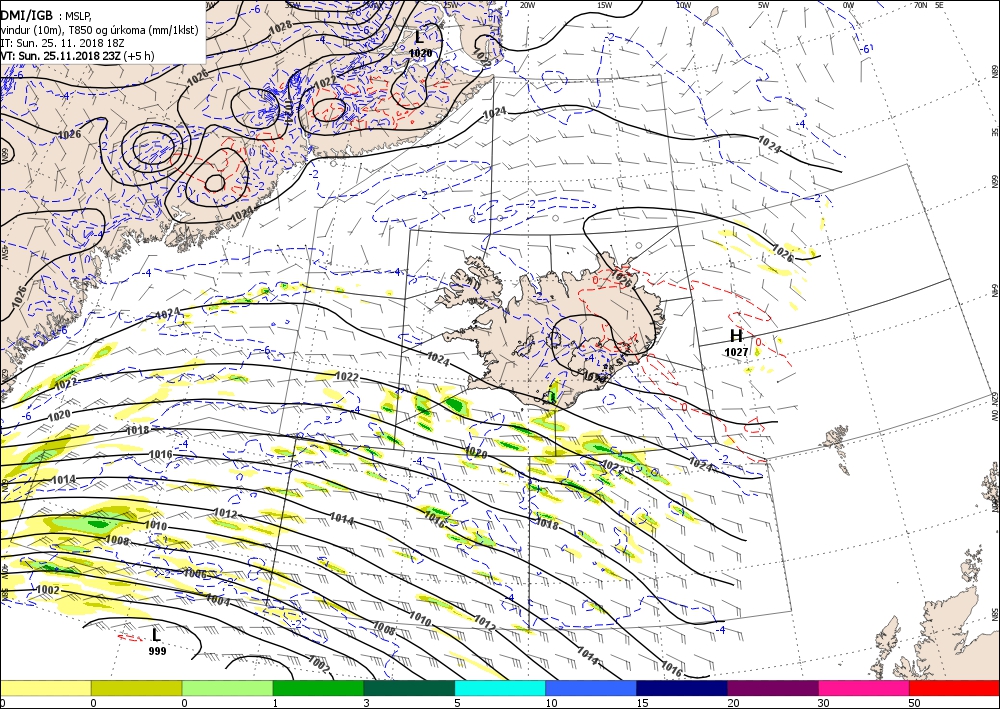Click the legend scale value 30
The width and height of the screenshot is (1000, 709).
[x=825, y=703]
